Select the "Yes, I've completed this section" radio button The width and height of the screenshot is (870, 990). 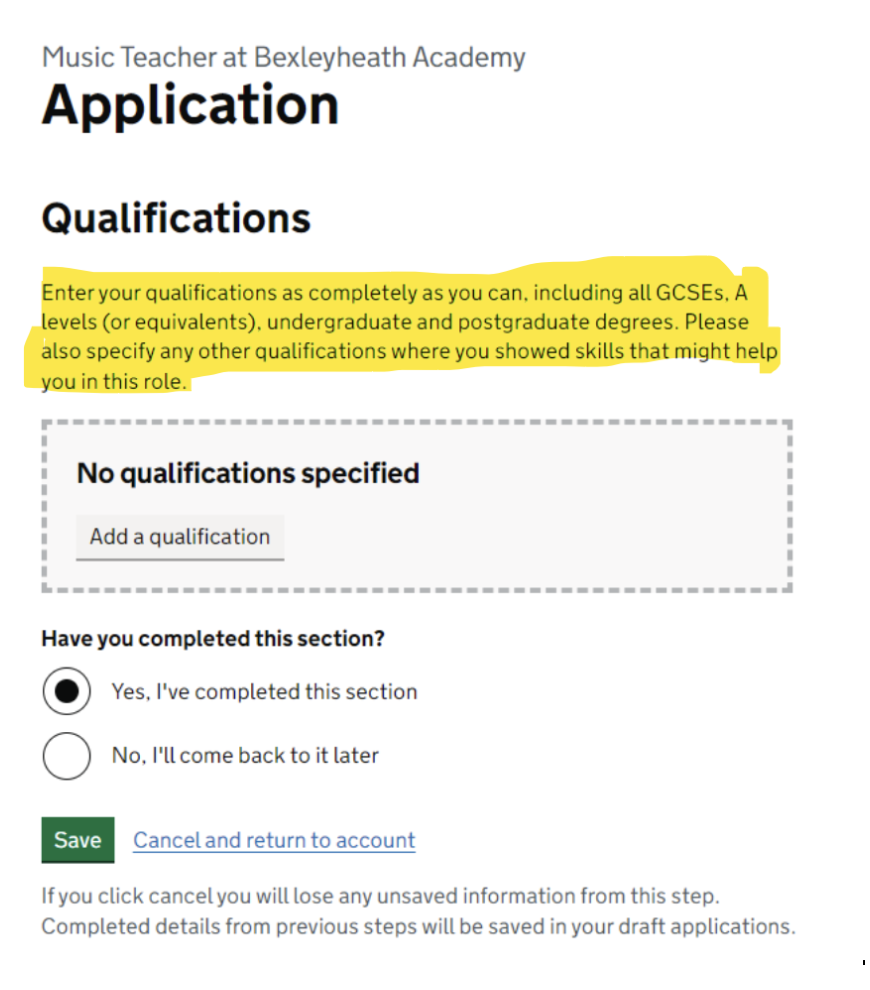pos(67,692)
